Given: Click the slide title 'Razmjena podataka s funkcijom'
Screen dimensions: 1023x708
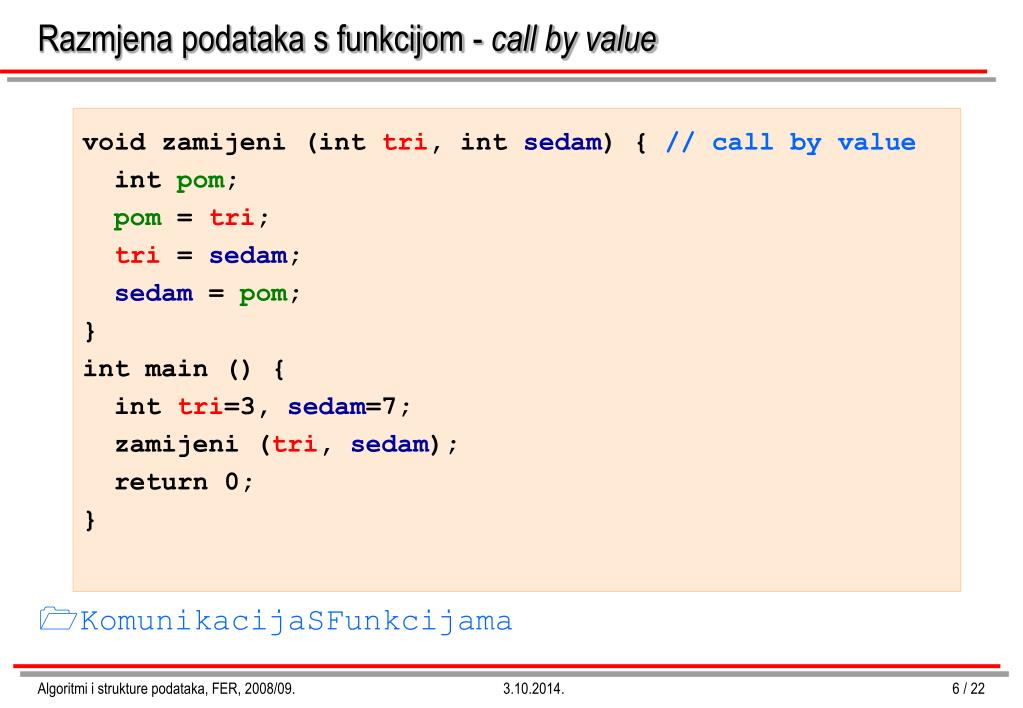Looking at the screenshot, I should pos(251,39).
